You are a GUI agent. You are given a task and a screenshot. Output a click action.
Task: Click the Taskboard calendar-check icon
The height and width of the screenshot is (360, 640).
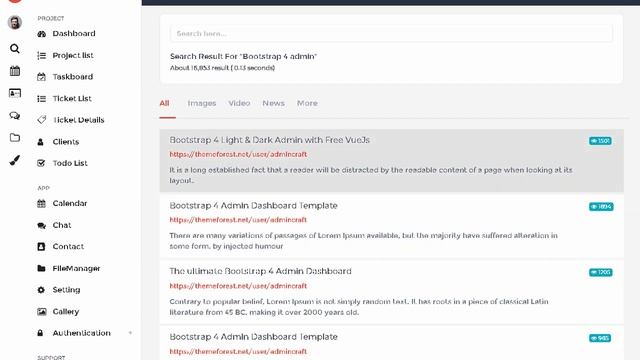click(x=41, y=77)
